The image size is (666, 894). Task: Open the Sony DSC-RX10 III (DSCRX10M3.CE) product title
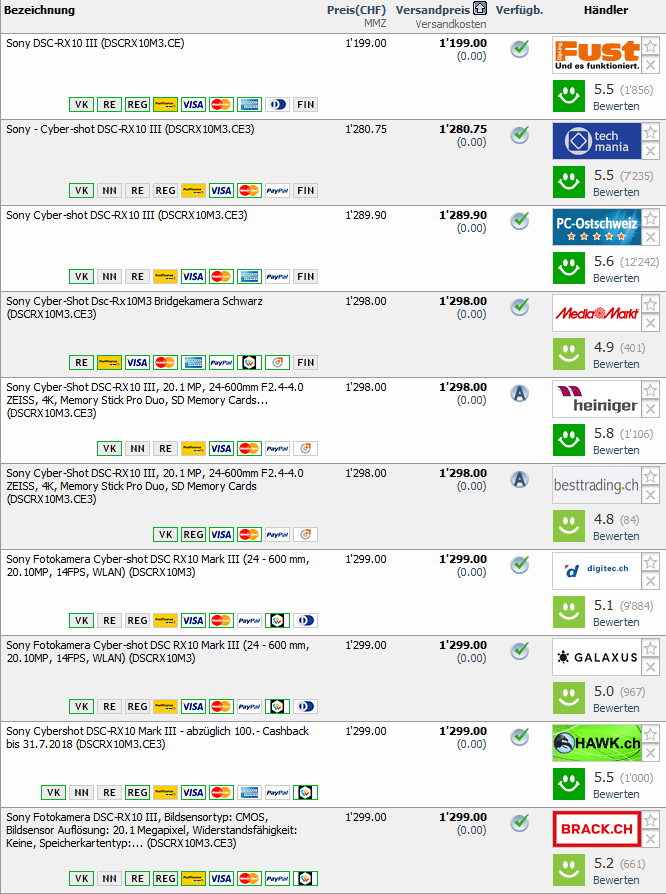95,43
